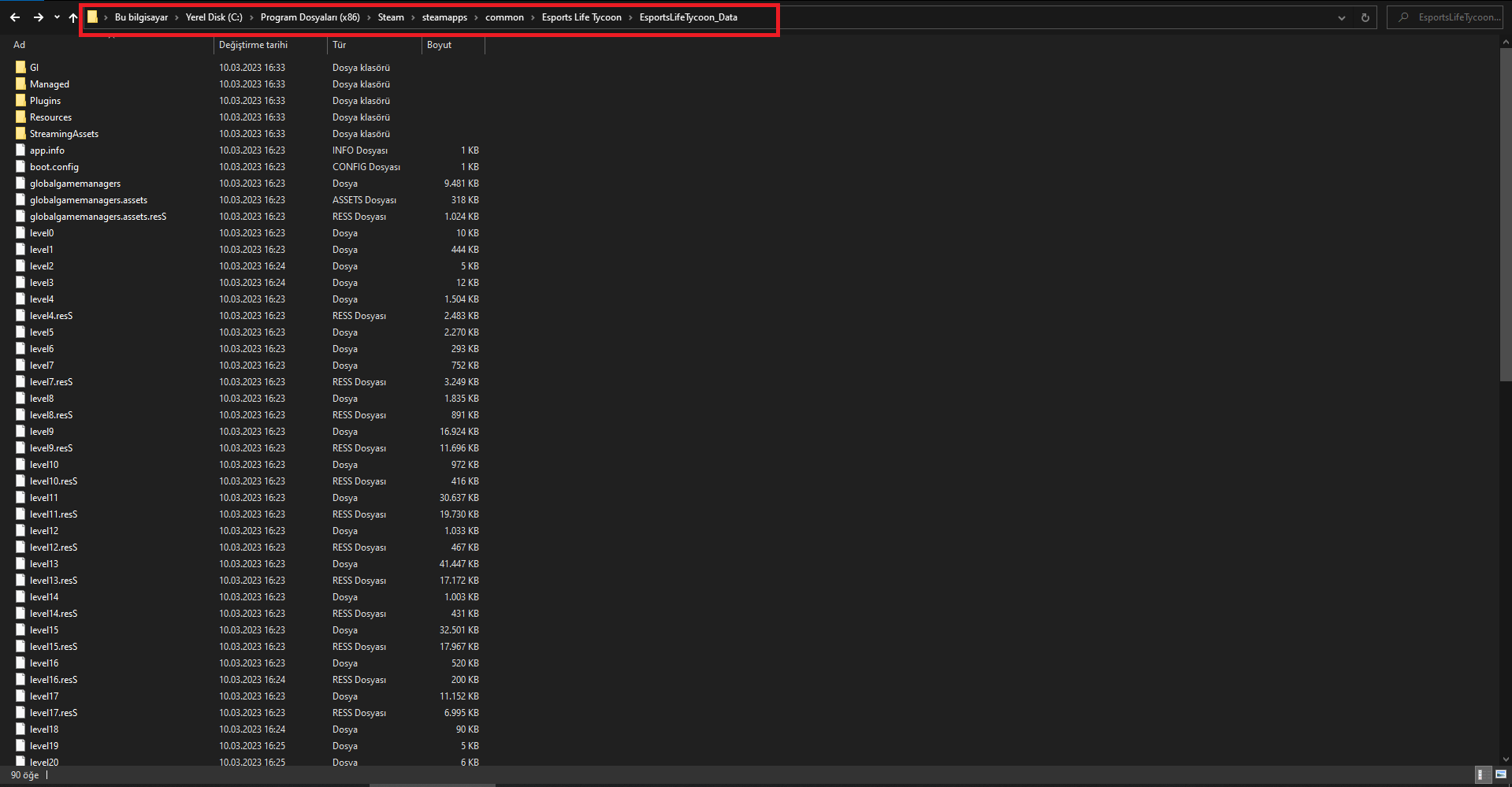Select the level18 file name
1512x787 pixels.
pos(44,729)
